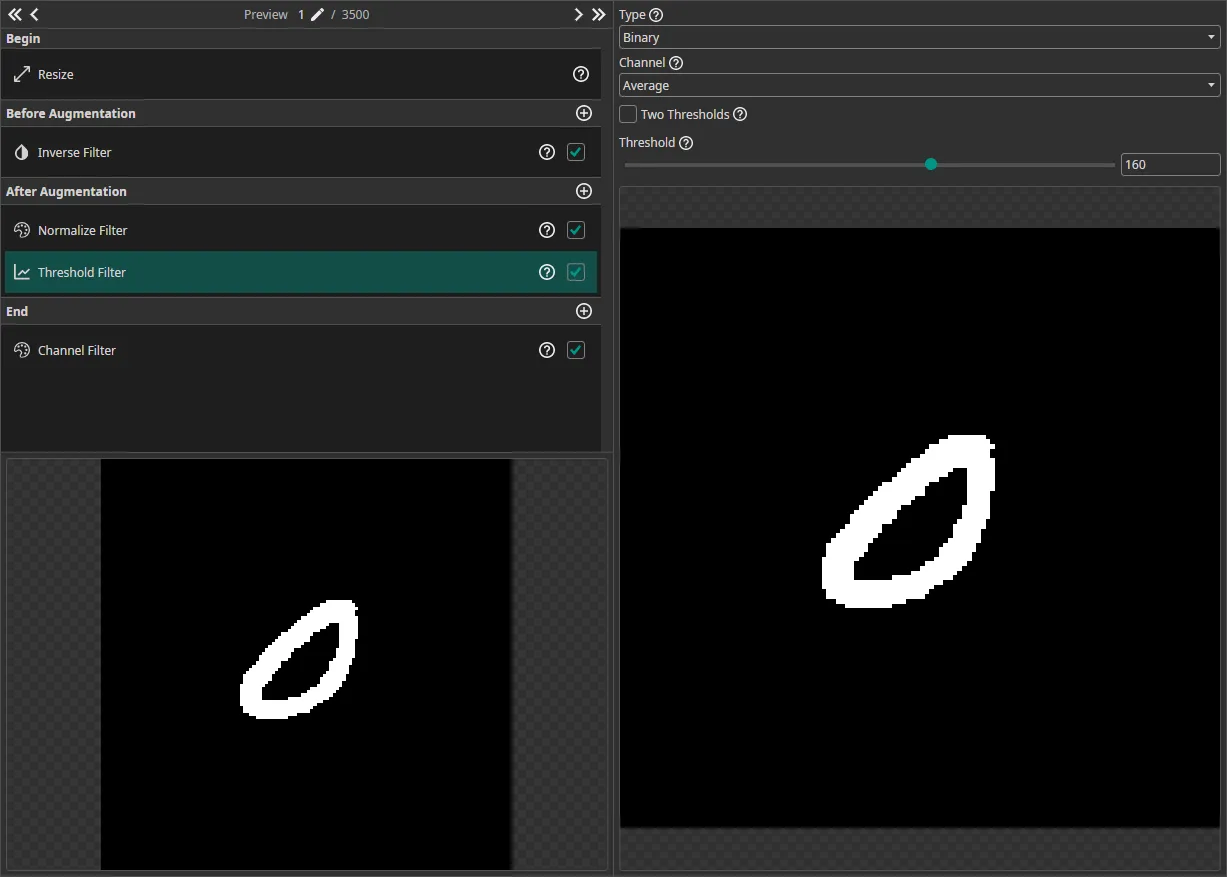The width and height of the screenshot is (1227, 877).
Task: Open the Type dropdown showing Binary
Action: [919, 38]
